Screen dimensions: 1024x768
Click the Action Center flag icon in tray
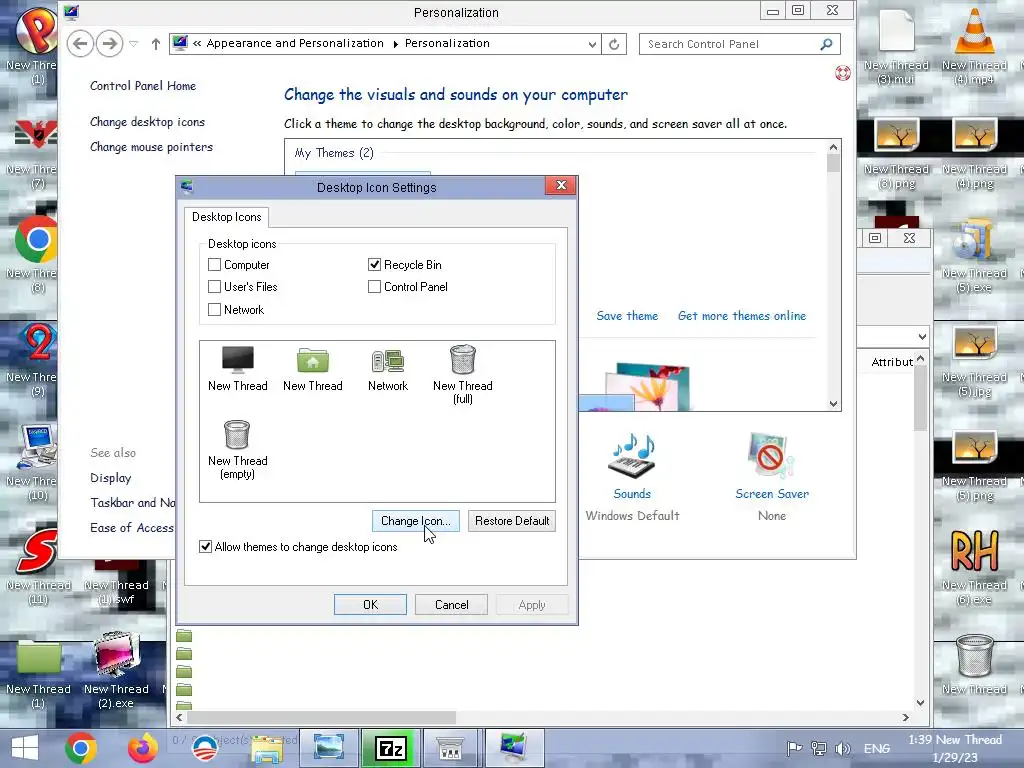click(794, 748)
